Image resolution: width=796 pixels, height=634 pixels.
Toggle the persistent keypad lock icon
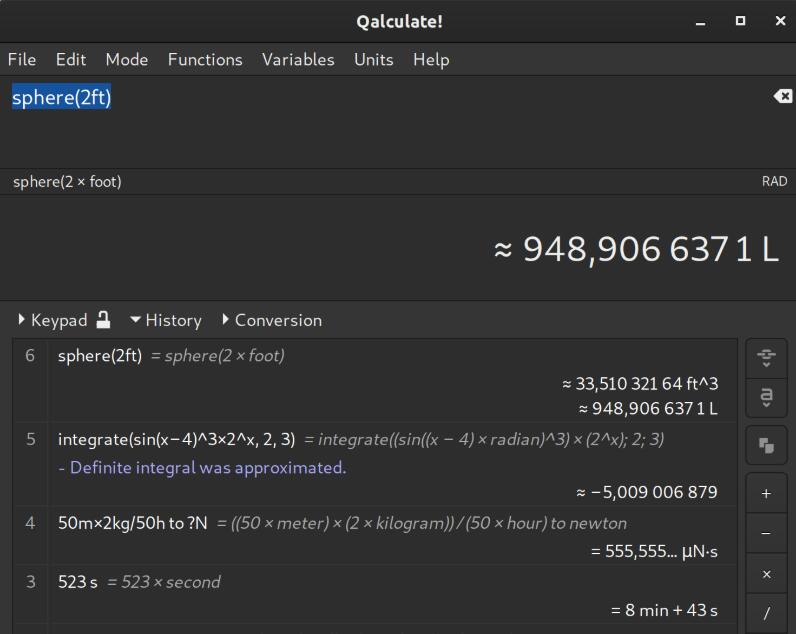pos(103,320)
